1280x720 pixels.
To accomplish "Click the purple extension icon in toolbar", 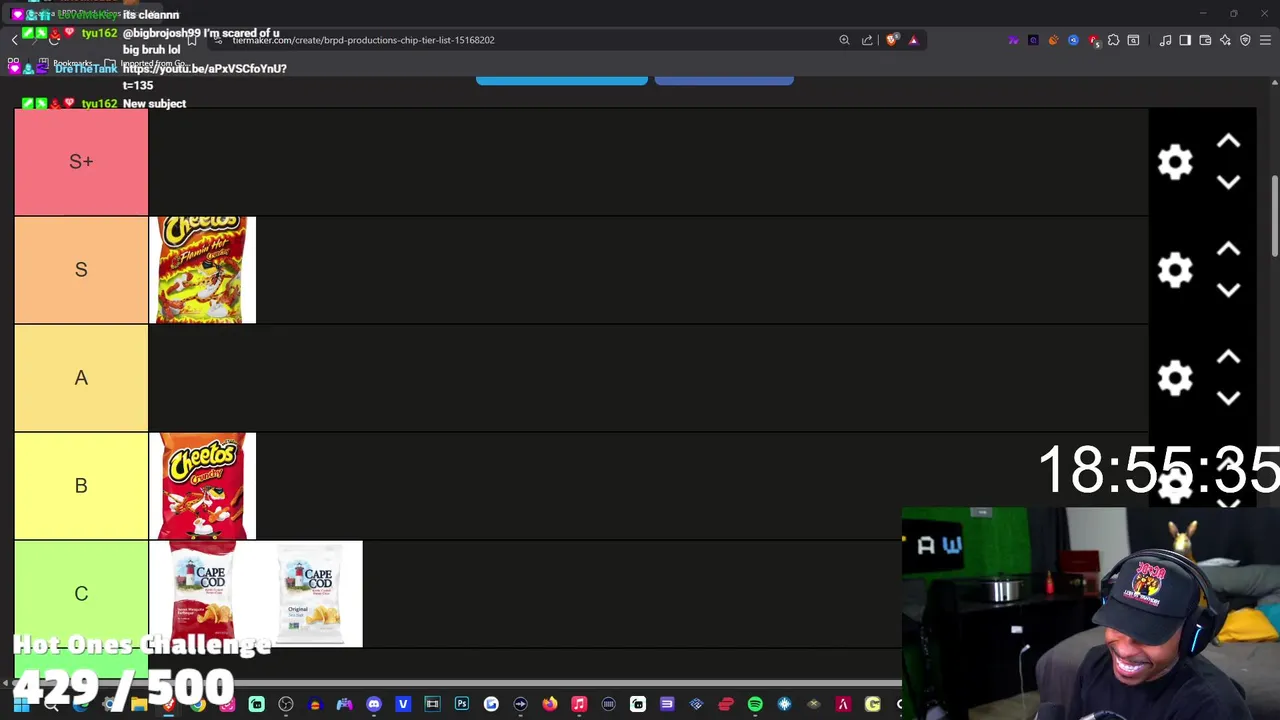I will click(x=1013, y=40).
